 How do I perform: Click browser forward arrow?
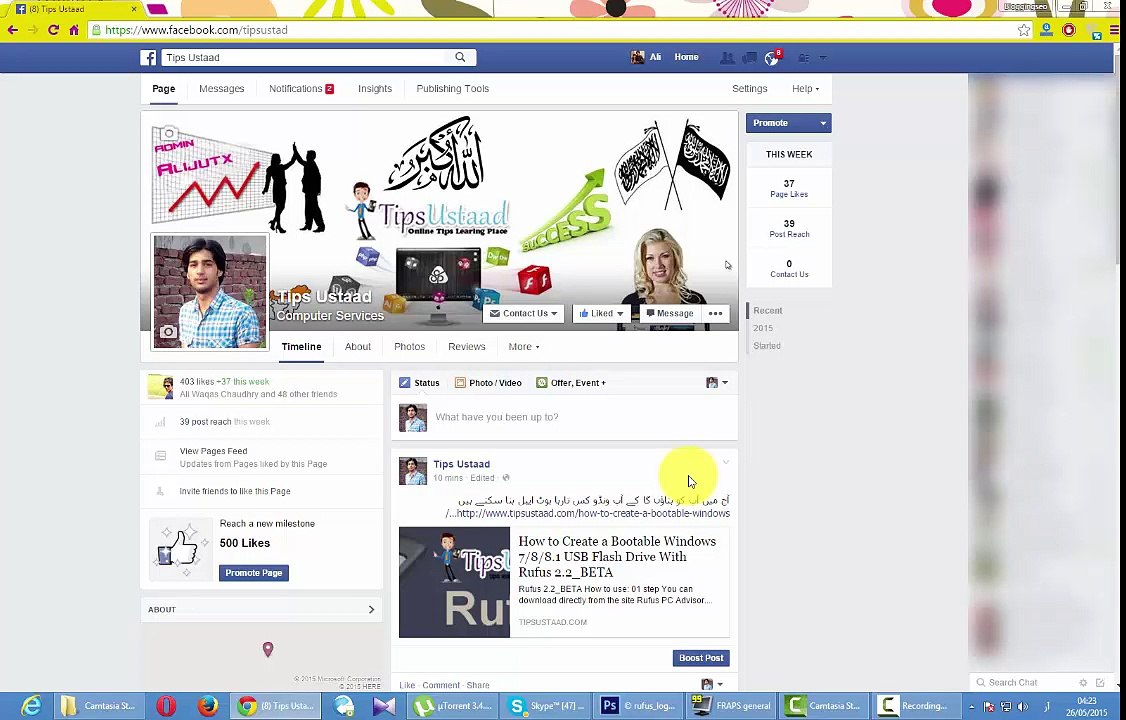[x=32, y=30]
